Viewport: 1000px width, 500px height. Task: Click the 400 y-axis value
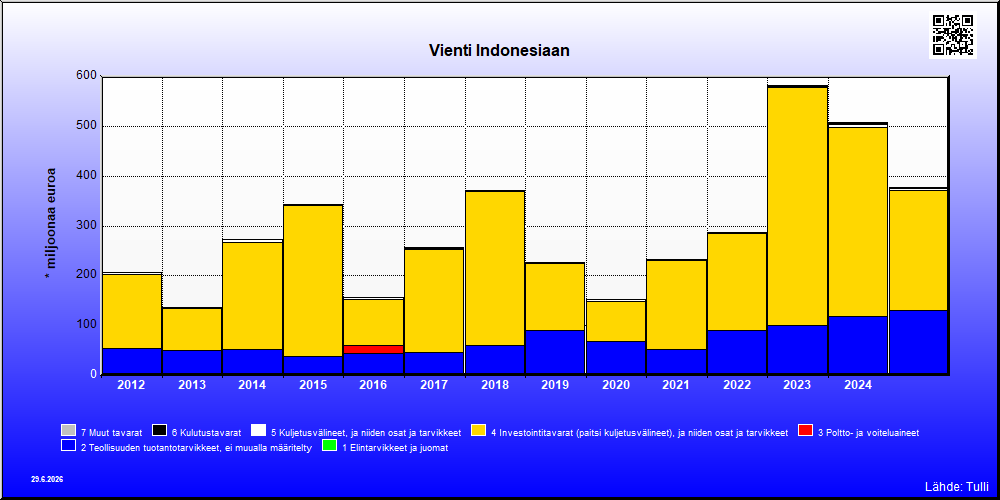click(87, 176)
